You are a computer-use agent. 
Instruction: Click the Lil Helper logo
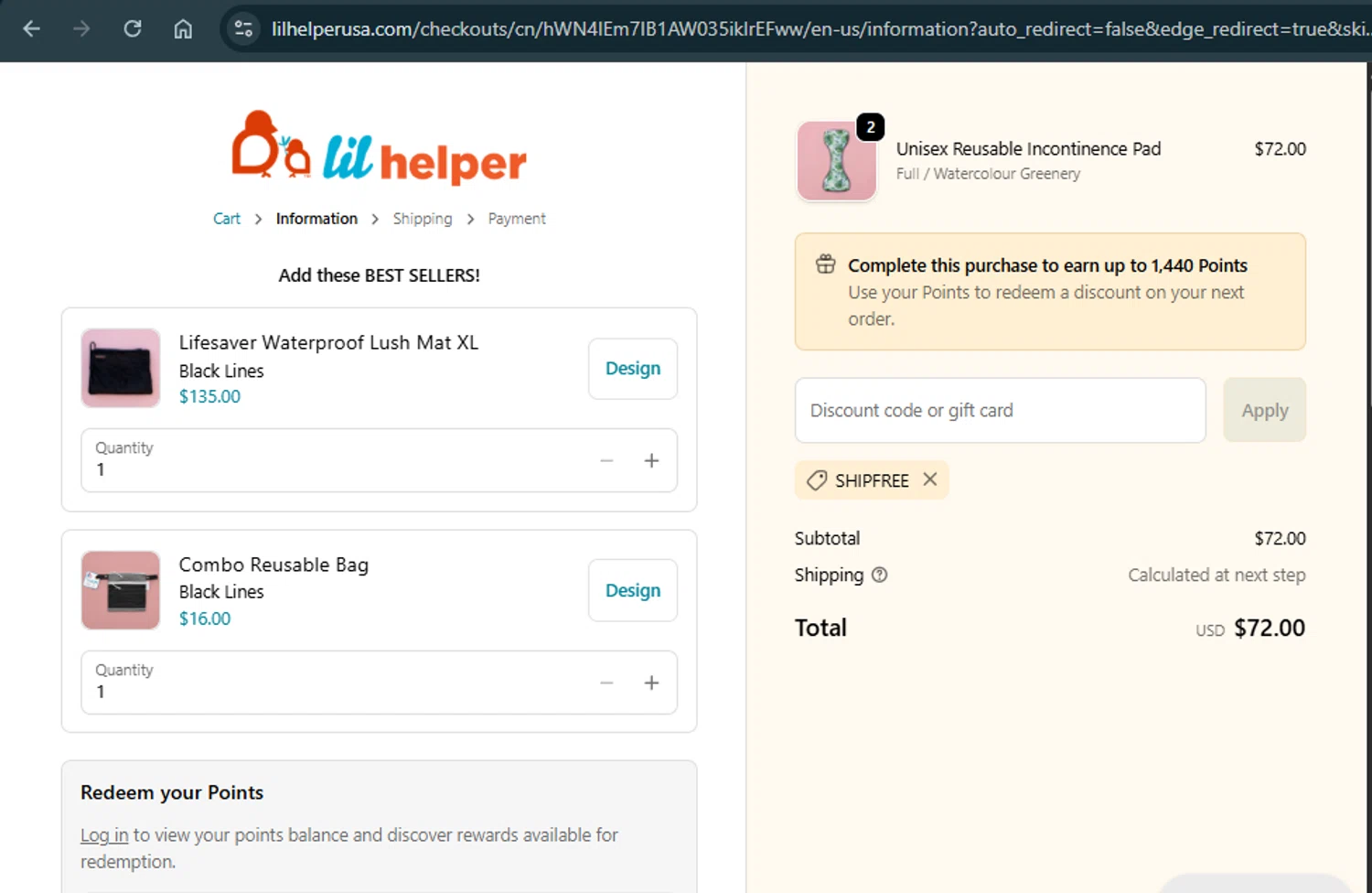pos(379,146)
